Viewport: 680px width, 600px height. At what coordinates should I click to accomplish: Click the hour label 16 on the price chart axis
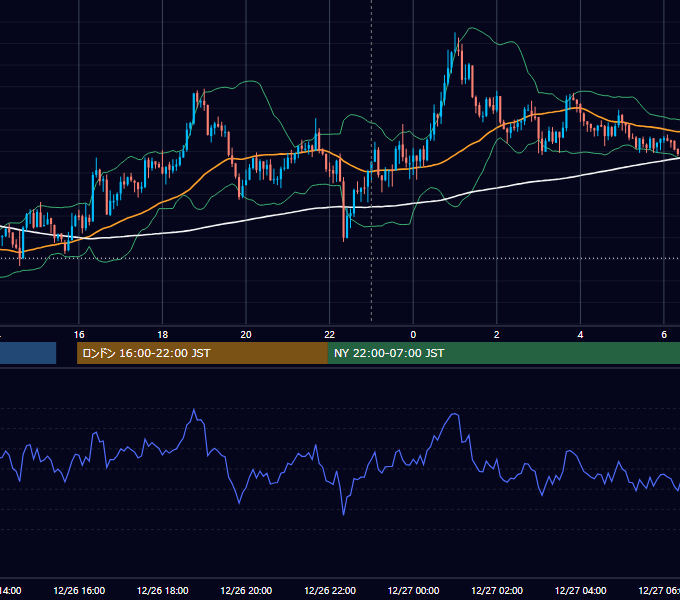(x=79, y=335)
